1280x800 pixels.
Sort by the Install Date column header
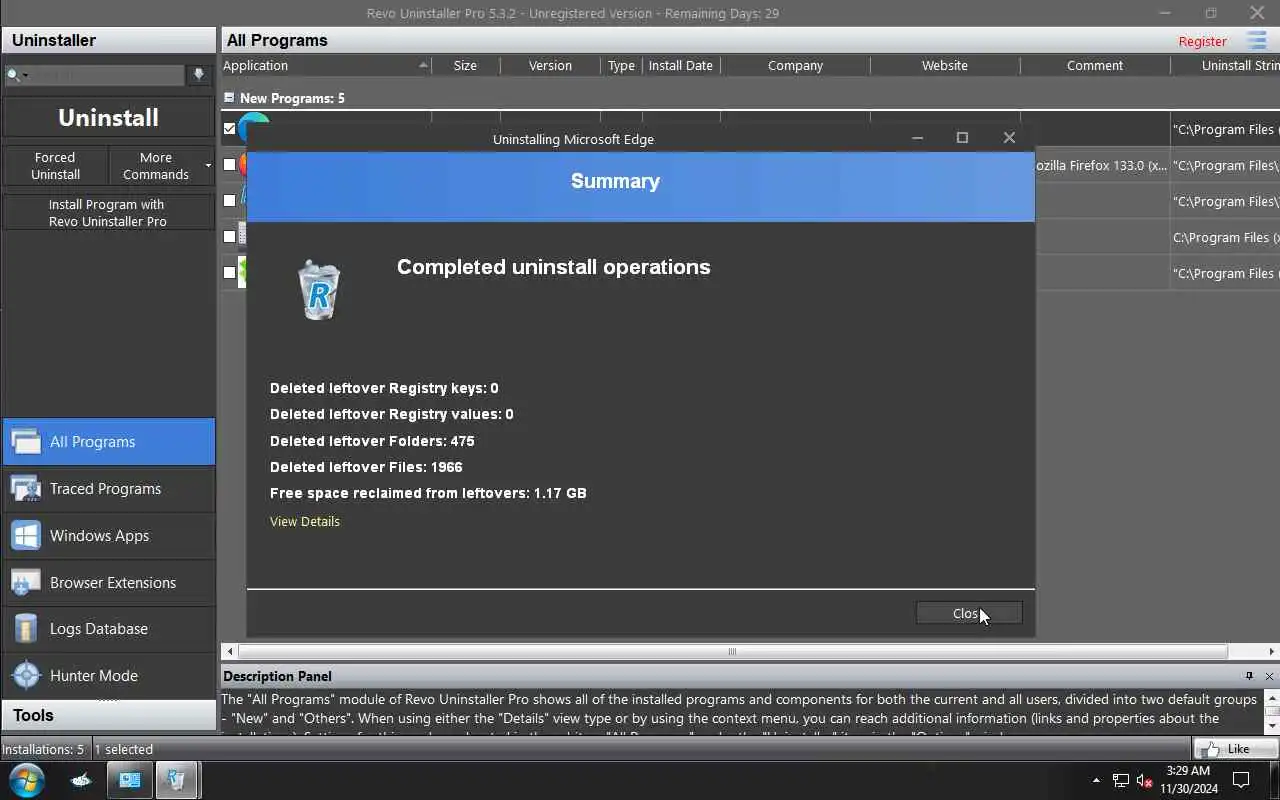tap(680, 65)
